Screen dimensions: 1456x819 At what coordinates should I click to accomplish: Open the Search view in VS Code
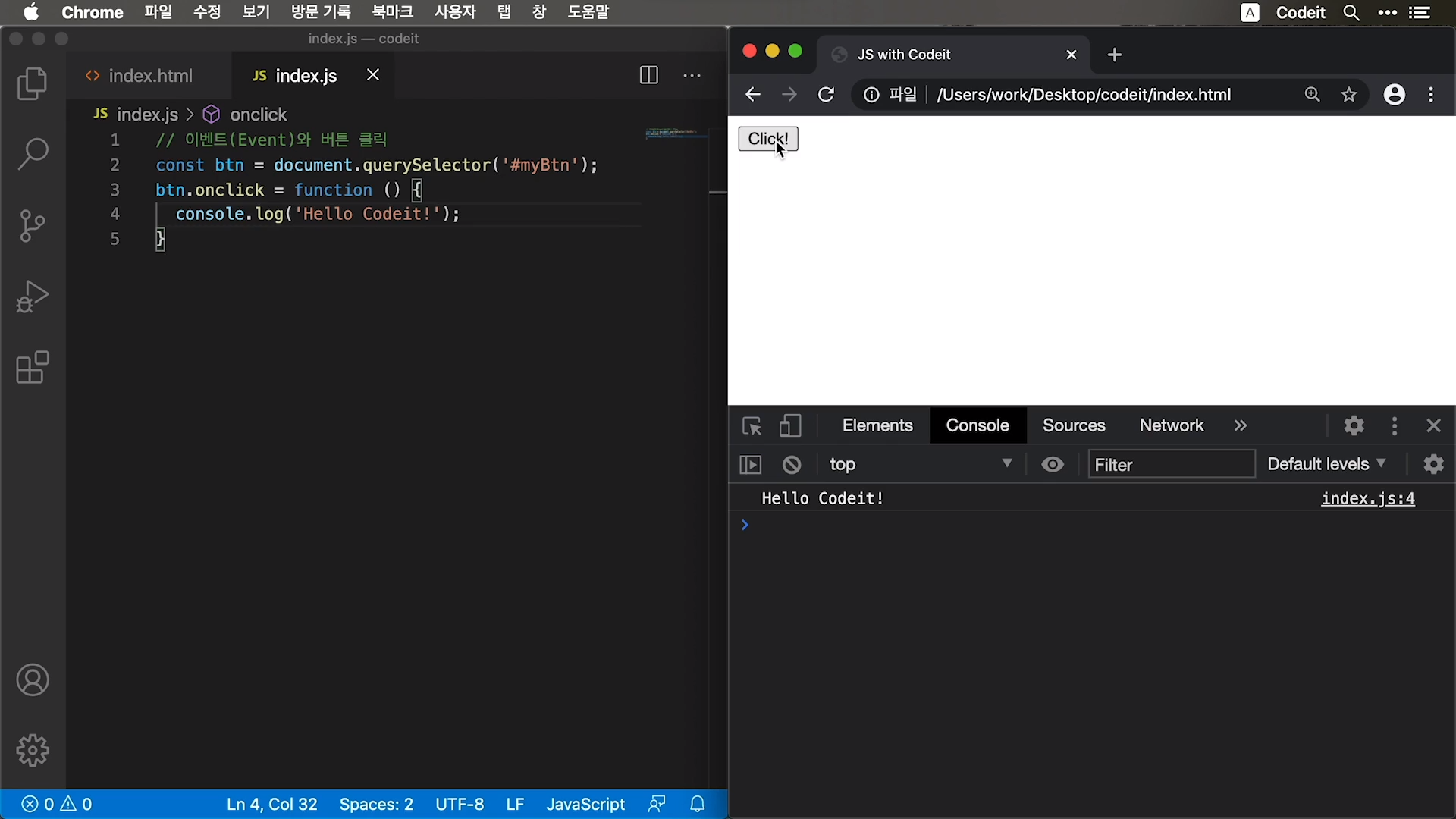tap(32, 154)
